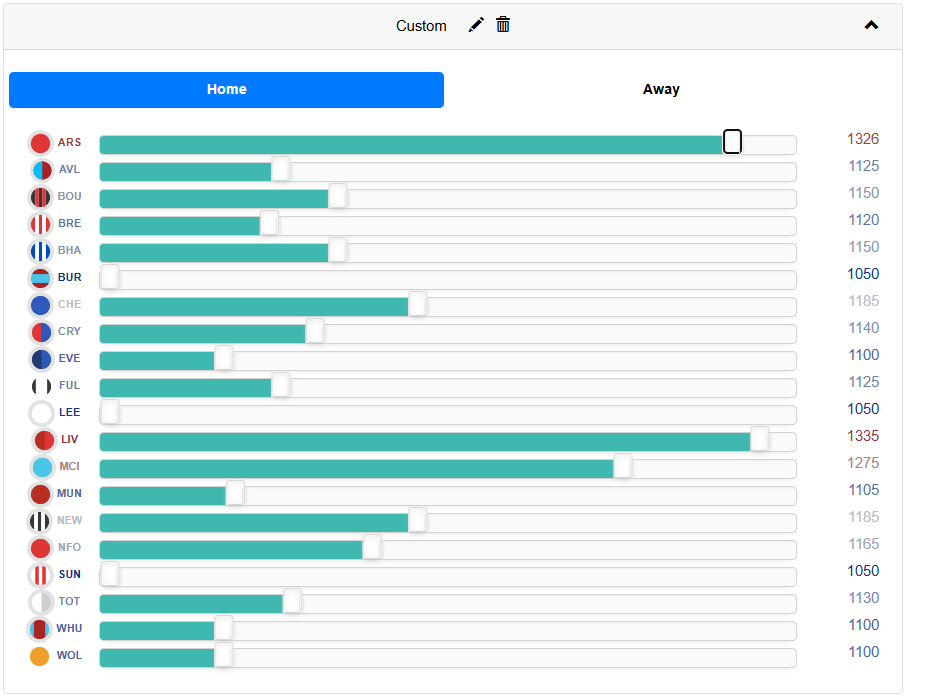Click the BOU team label

point(69,196)
